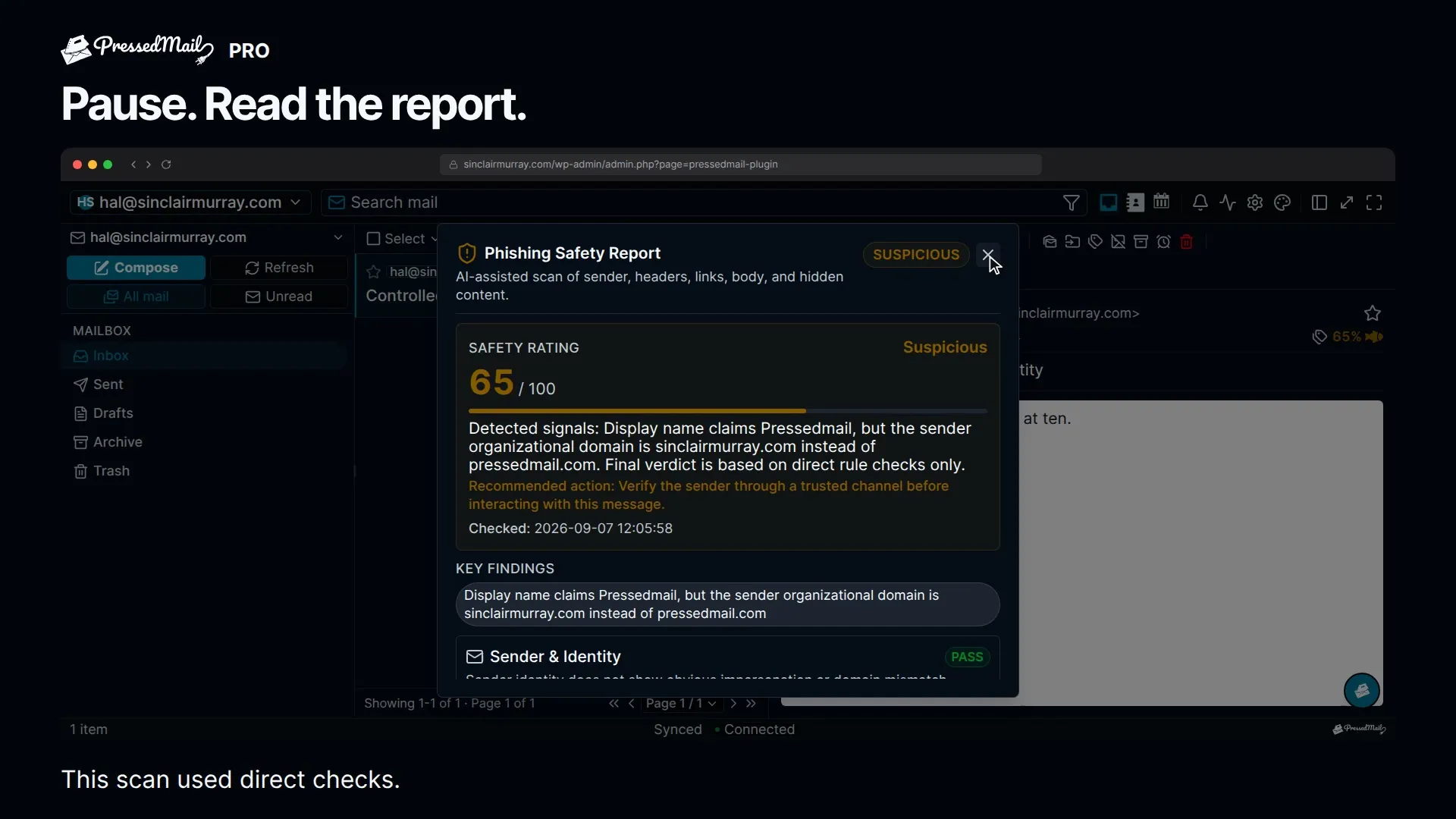Click the key finding about display name mismatch
The width and height of the screenshot is (1456, 819).
click(x=727, y=604)
